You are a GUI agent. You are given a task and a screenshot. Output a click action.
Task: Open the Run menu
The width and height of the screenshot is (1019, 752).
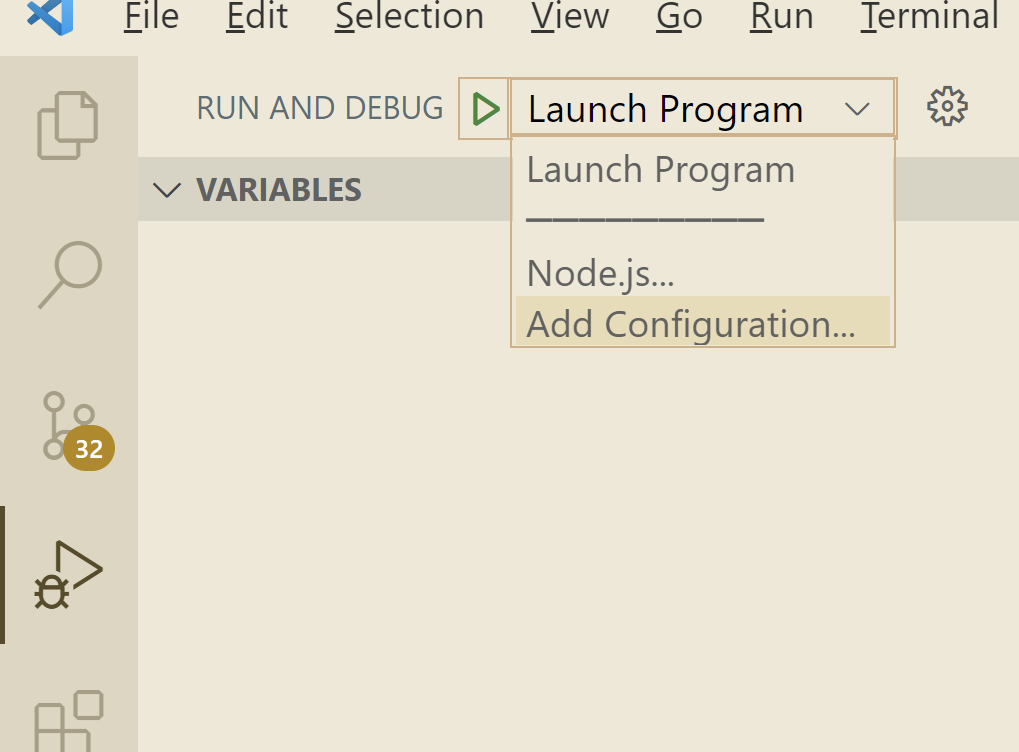click(781, 16)
